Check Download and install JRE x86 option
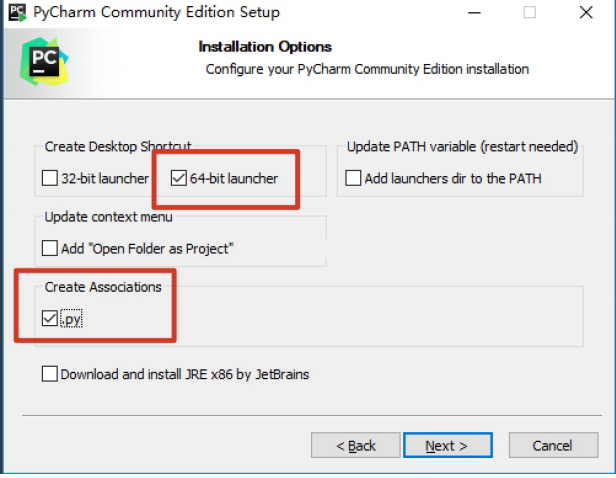This screenshot has width=616, height=478. 50,374
